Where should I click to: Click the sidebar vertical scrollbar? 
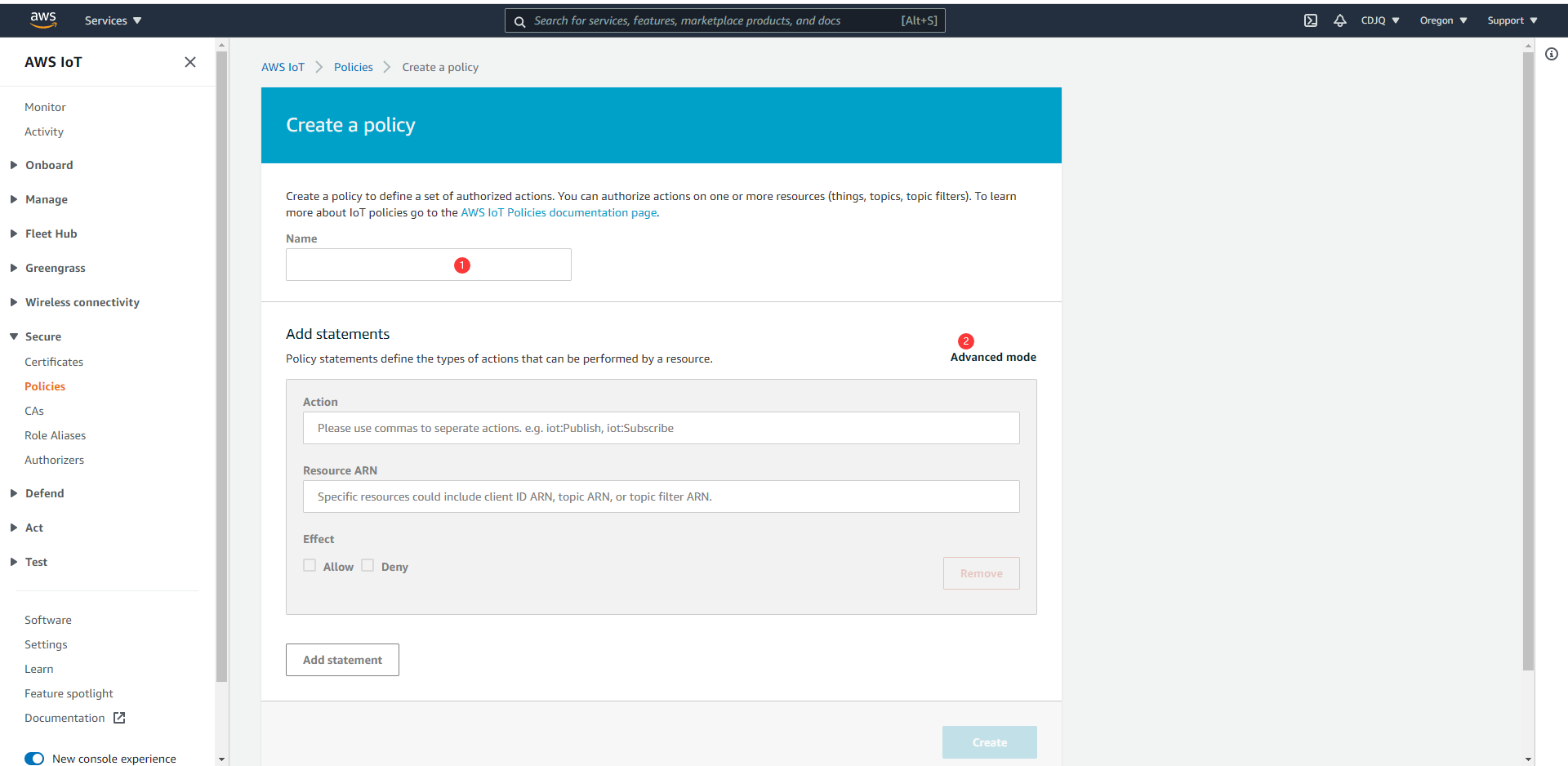tap(221, 366)
